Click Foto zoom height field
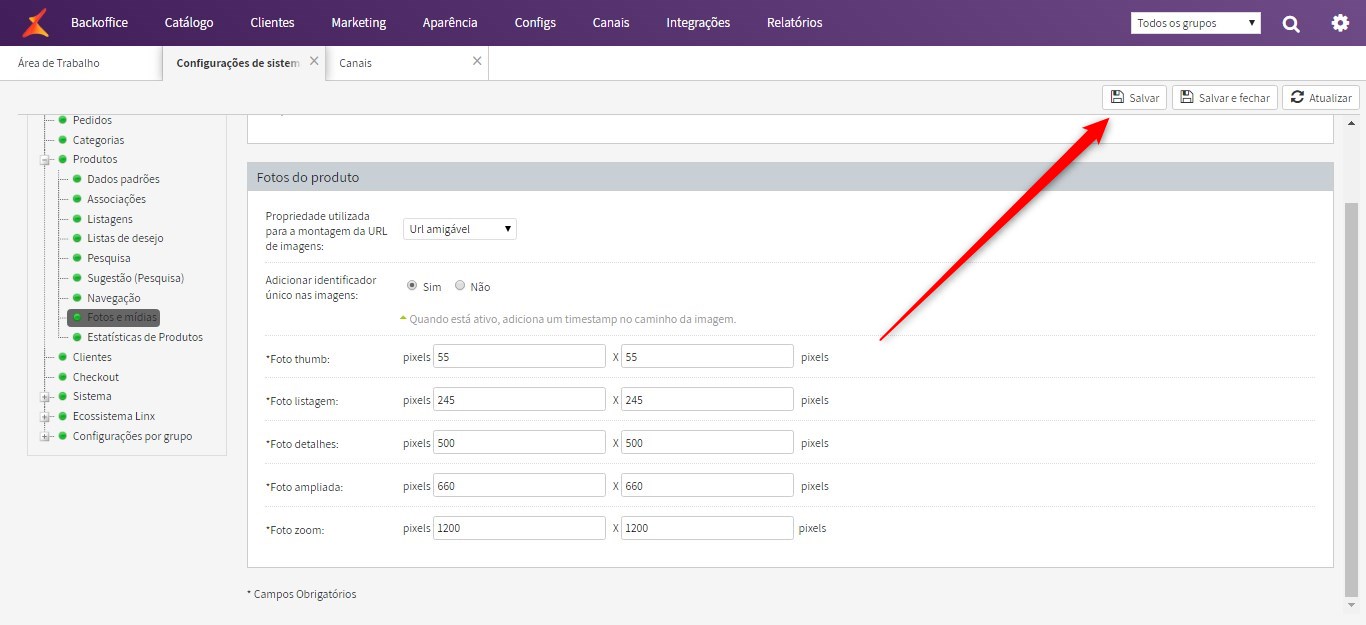The image size is (1366, 625). 707,528
